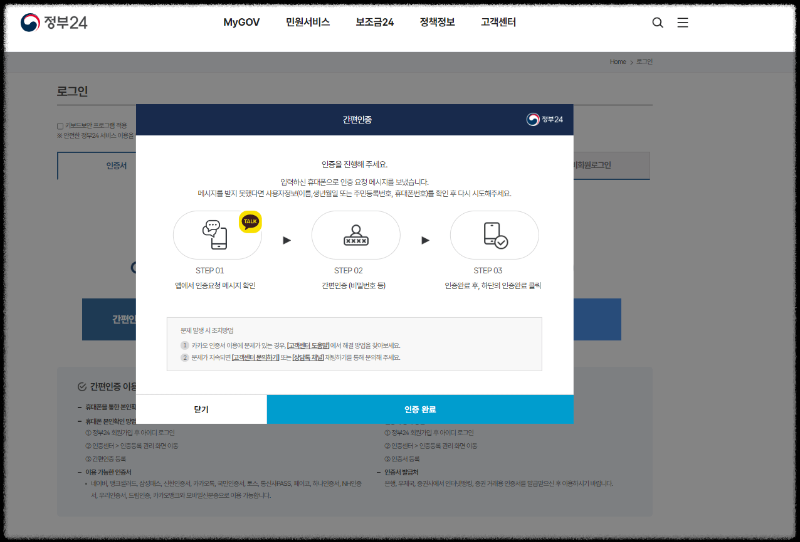Click the 간편인증 (비밀번호 등) text

(x=354, y=286)
